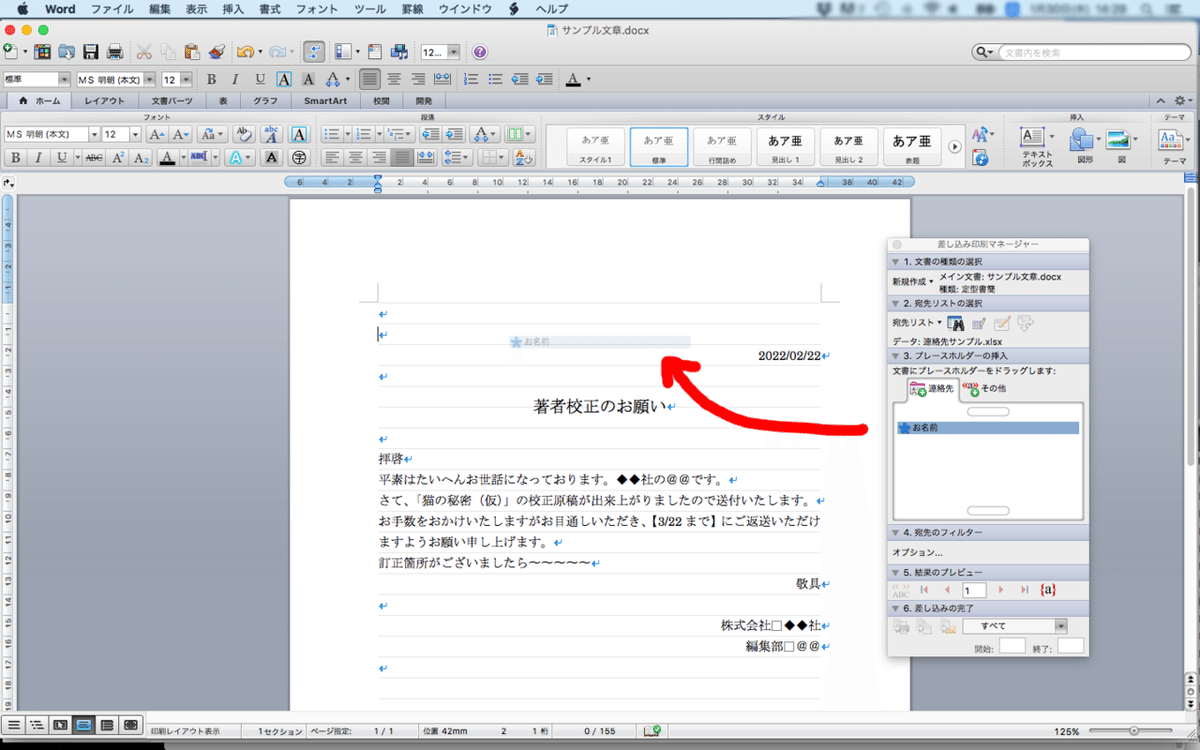Toggle Bold in the ribbon font group
Screen dimensions: 1200x750
click(x=15, y=157)
